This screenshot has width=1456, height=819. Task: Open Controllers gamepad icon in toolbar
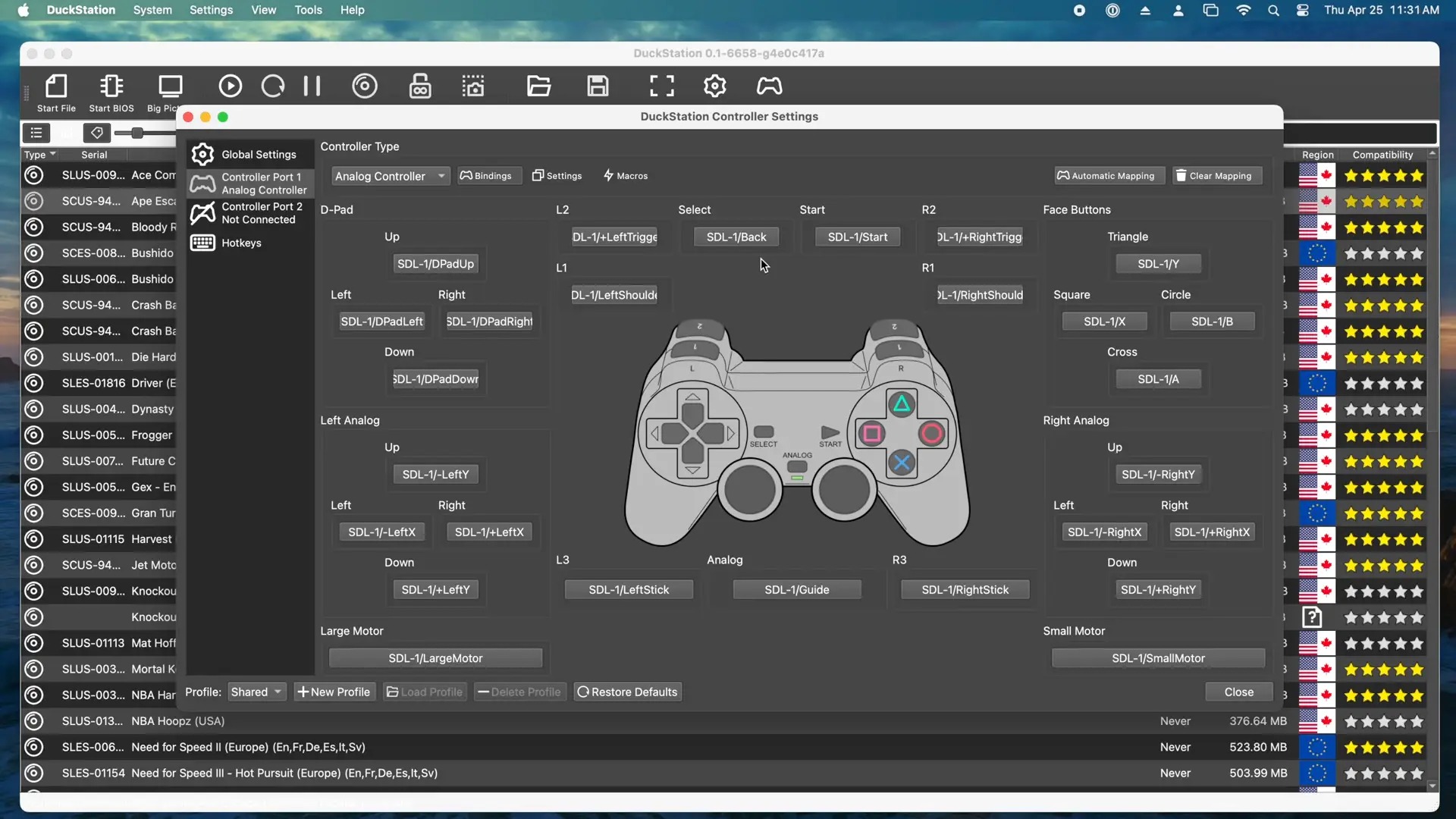coord(769,86)
